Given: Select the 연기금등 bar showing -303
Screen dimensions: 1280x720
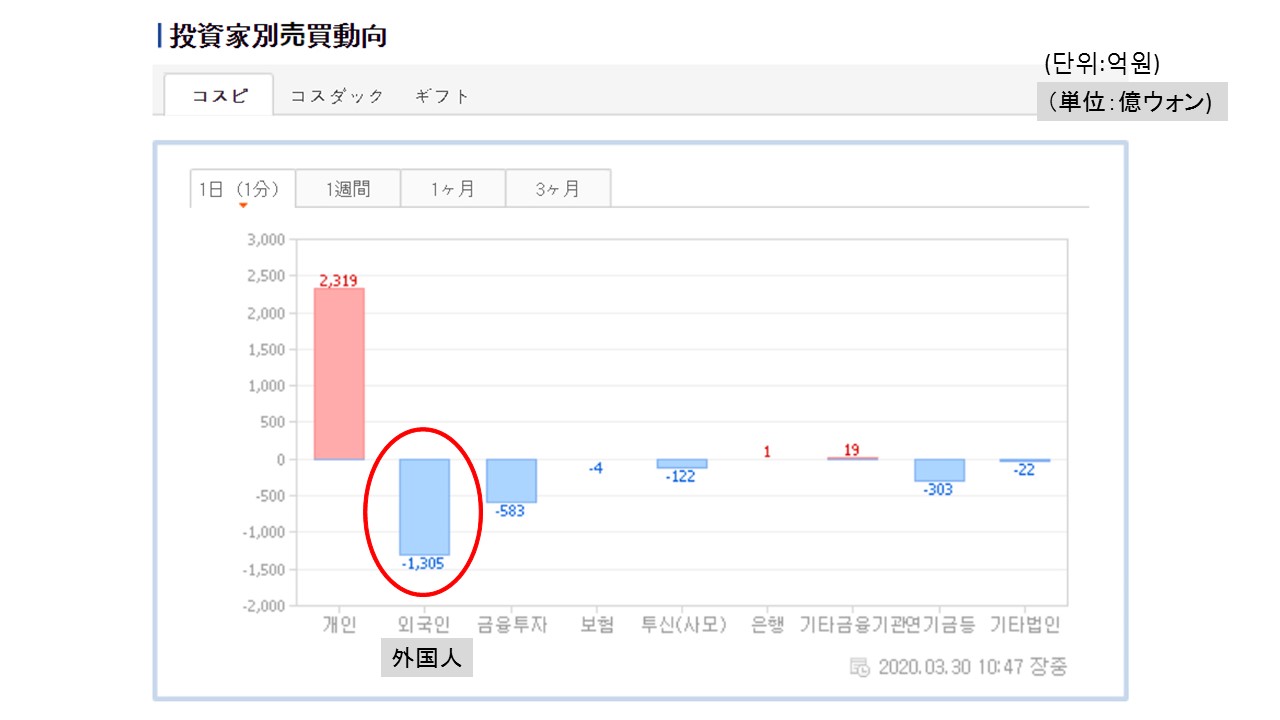Looking at the screenshot, I should click(939, 470).
